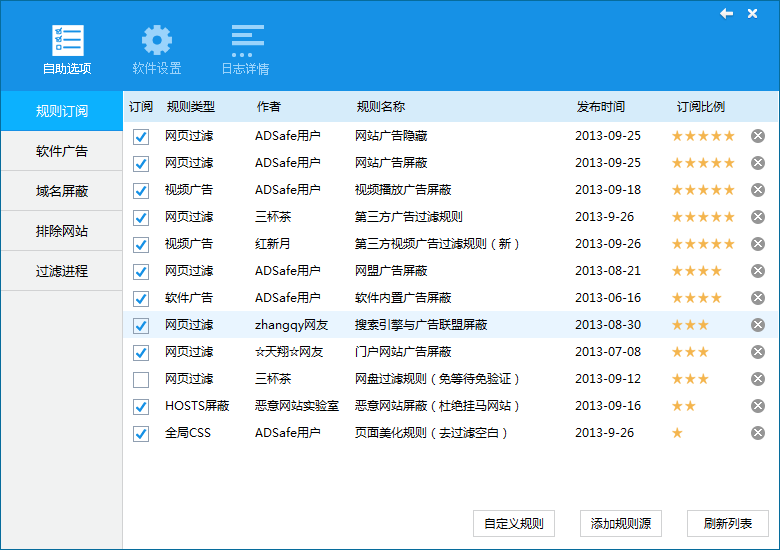Remove the 搜索引擎与广告联盟屏蔽 rule
Viewport: 780px width, 550px height.
(x=758, y=325)
